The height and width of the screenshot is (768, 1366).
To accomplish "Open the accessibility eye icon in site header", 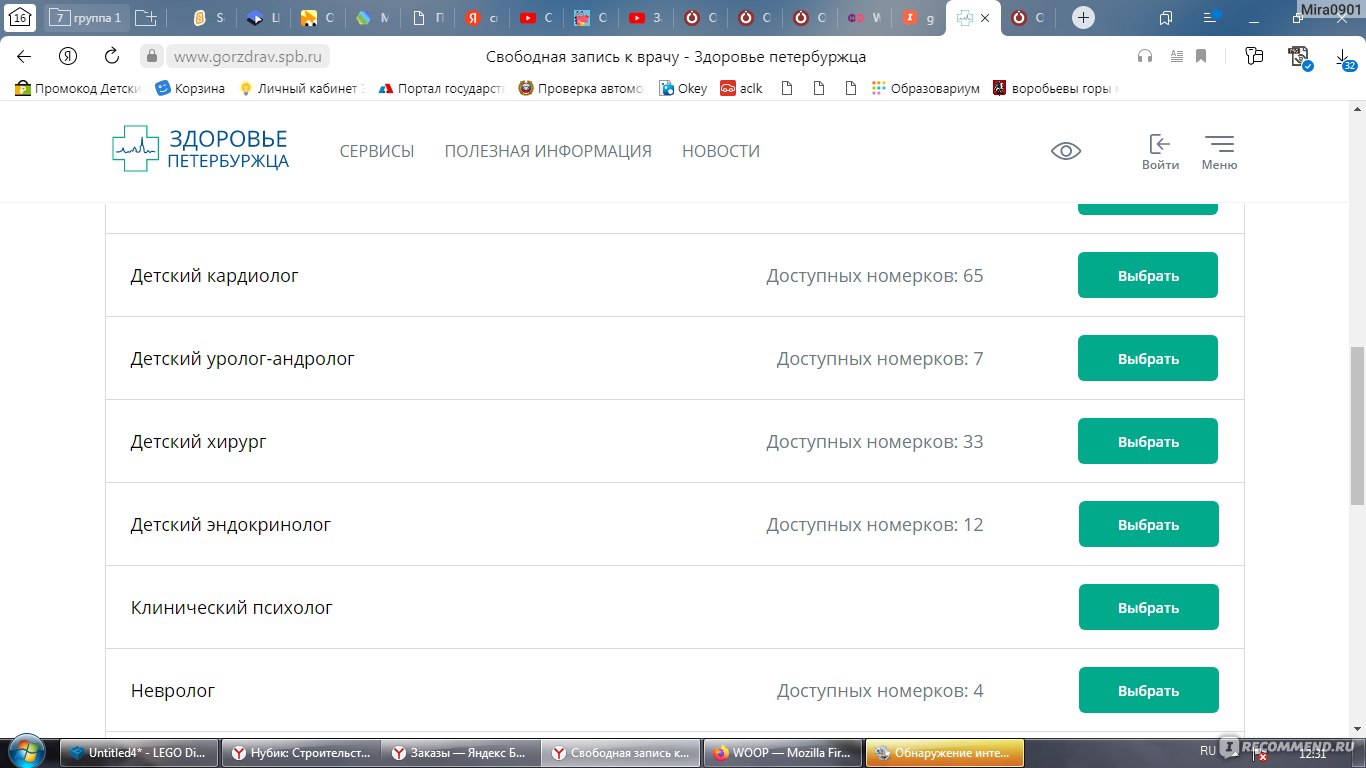I will point(1066,151).
